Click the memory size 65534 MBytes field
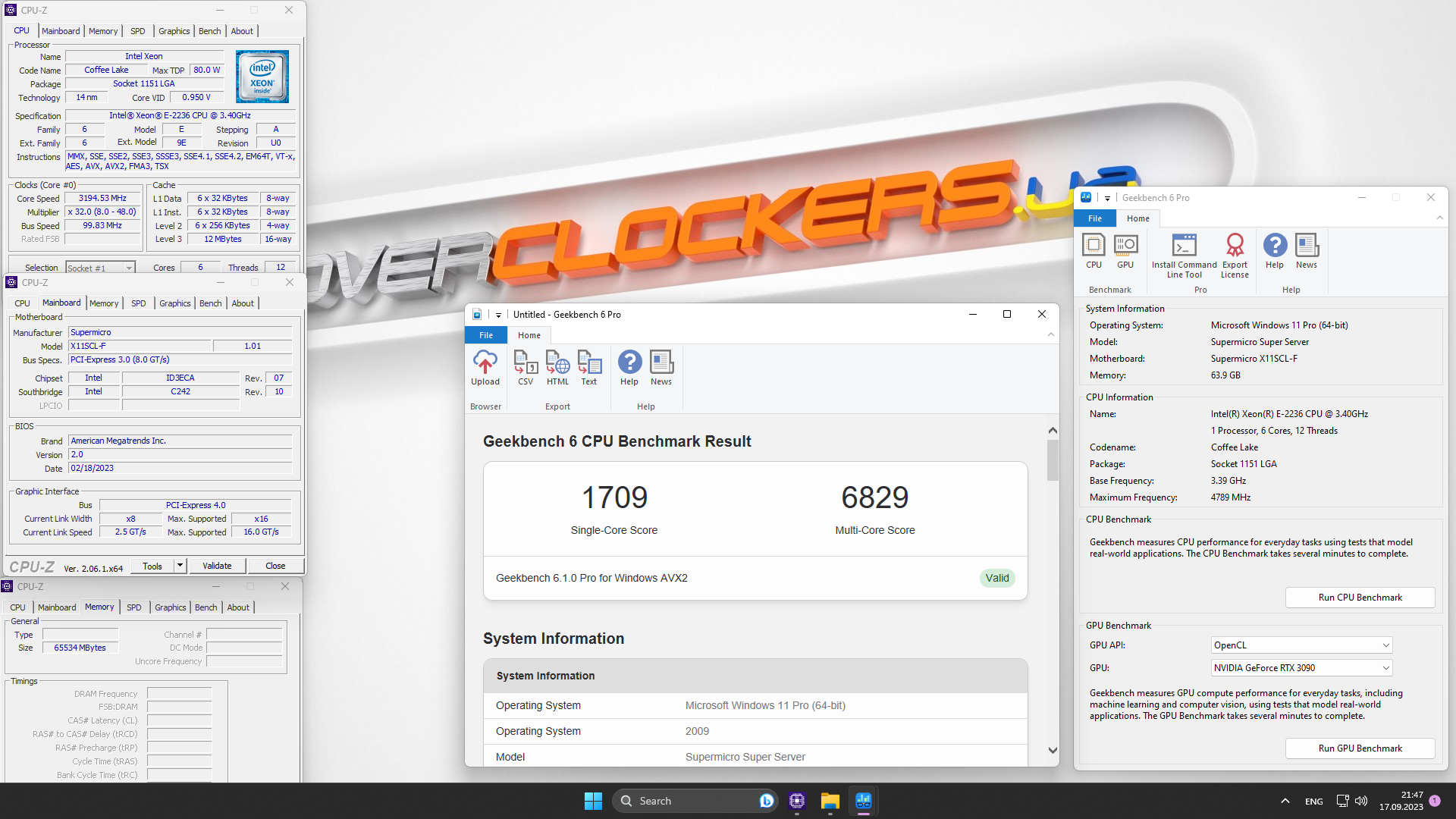 pos(80,648)
